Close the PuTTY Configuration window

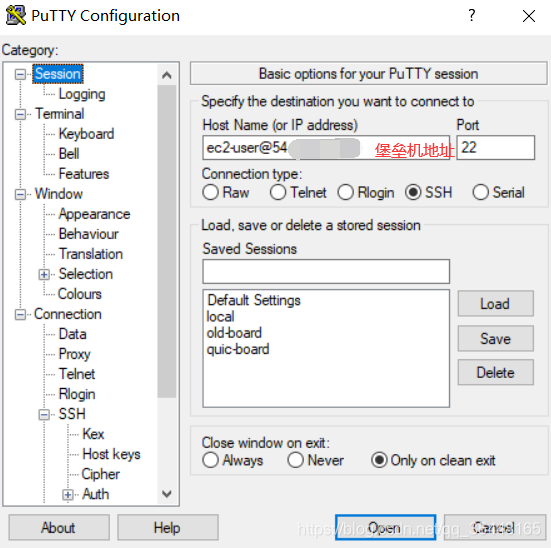pos(529,16)
